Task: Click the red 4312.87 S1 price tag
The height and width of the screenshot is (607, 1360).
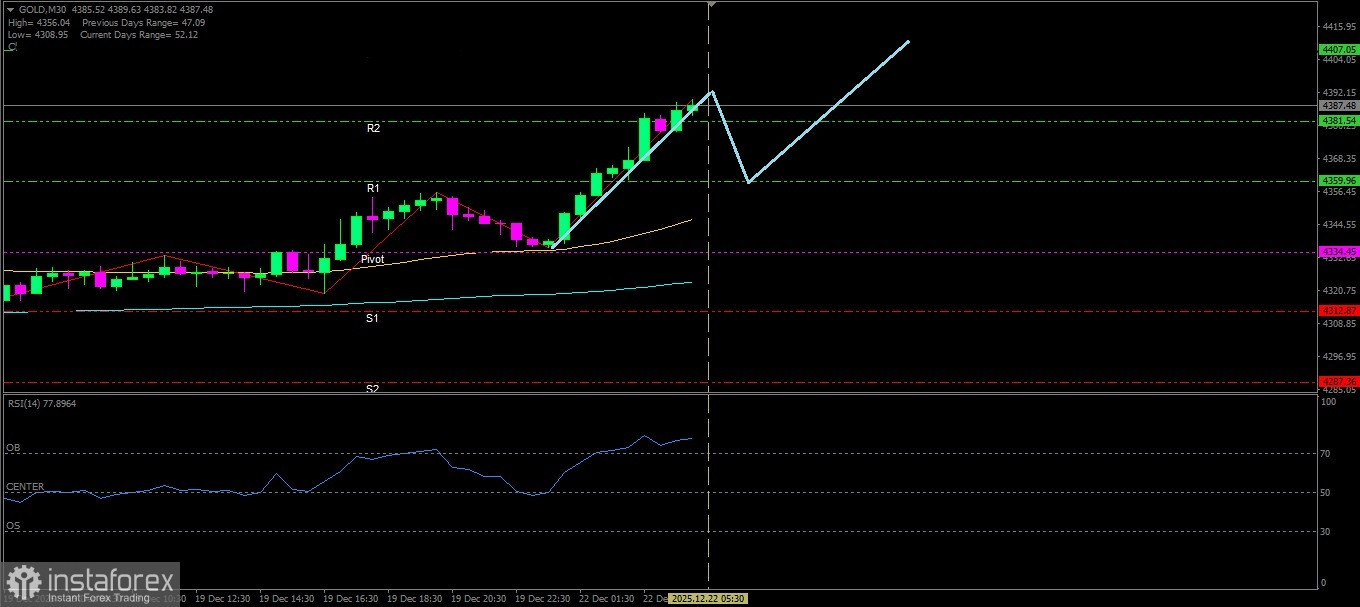Action: pos(1338,311)
